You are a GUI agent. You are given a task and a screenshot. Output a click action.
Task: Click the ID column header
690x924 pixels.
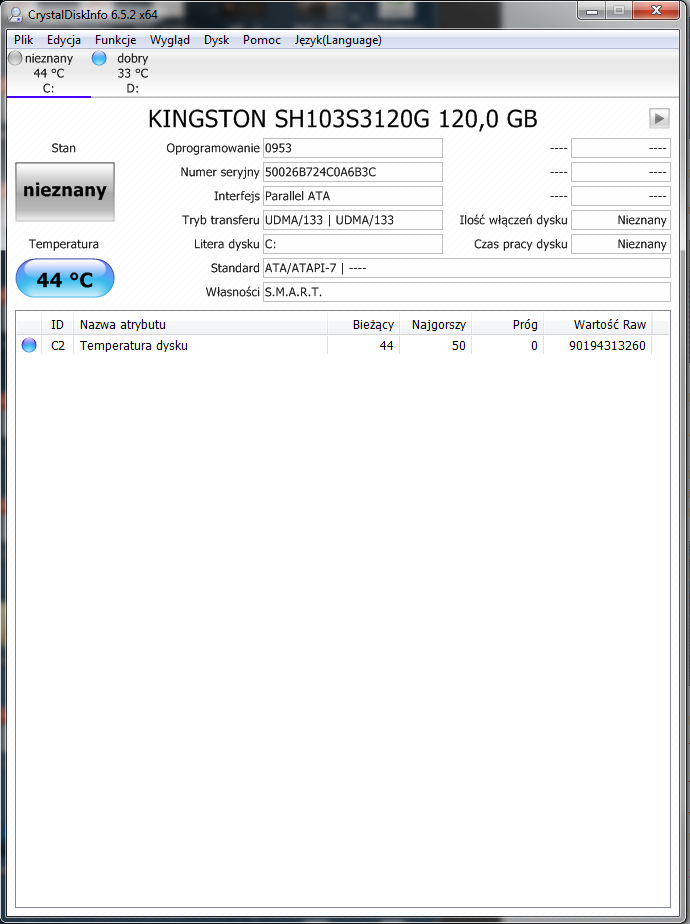57,325
